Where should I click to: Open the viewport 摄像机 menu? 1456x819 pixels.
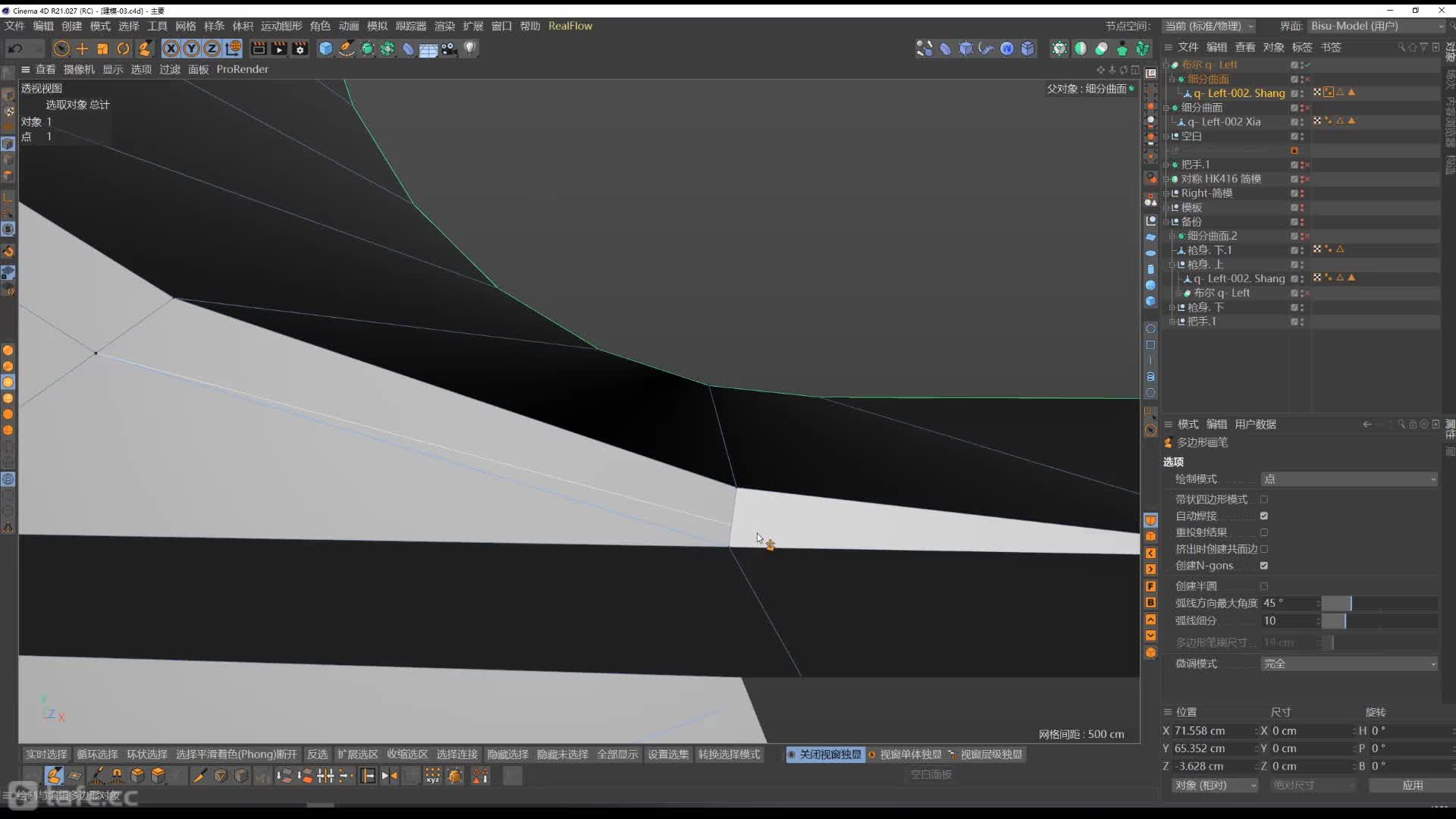tap(79, 69)
